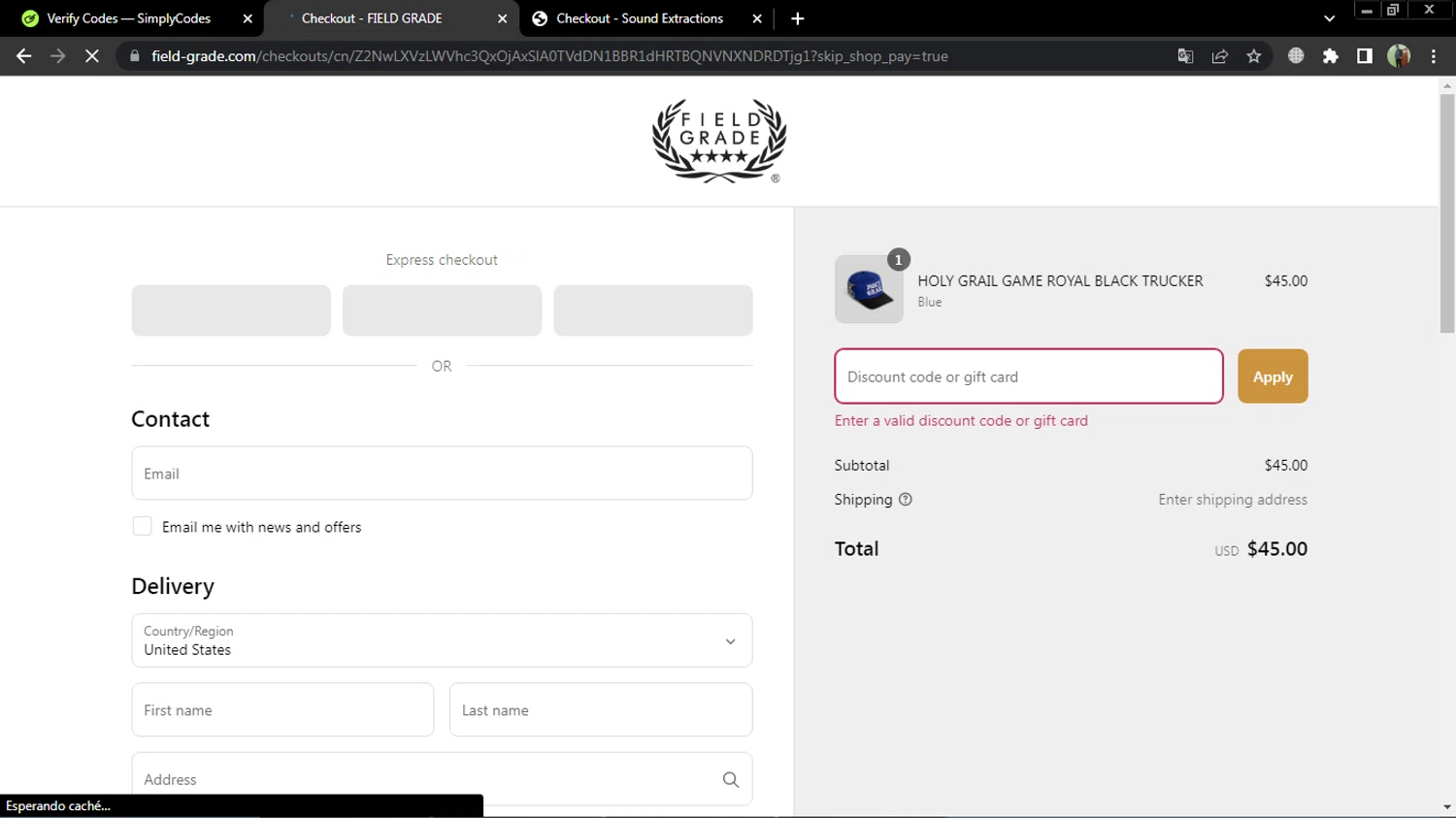The height and width of the screenshot is (818, 1456).
Task: Open the translate page icon
Action: coord(1185,56)
